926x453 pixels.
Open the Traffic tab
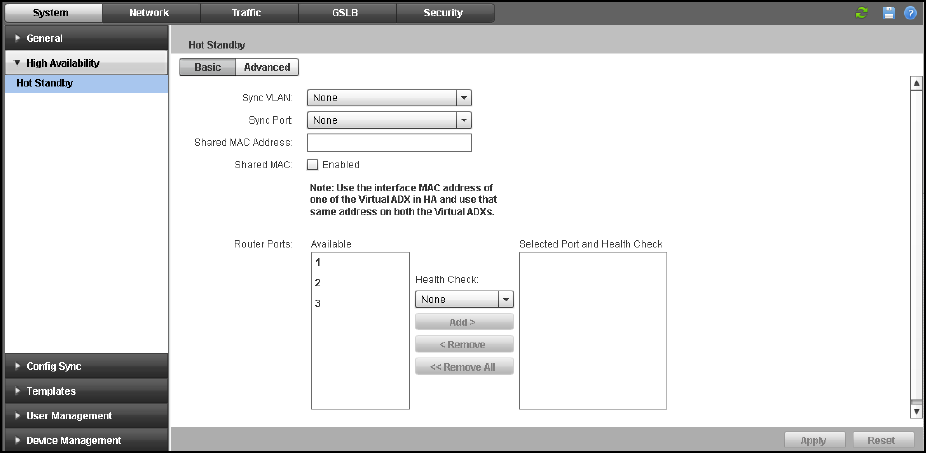coord(247,12)
